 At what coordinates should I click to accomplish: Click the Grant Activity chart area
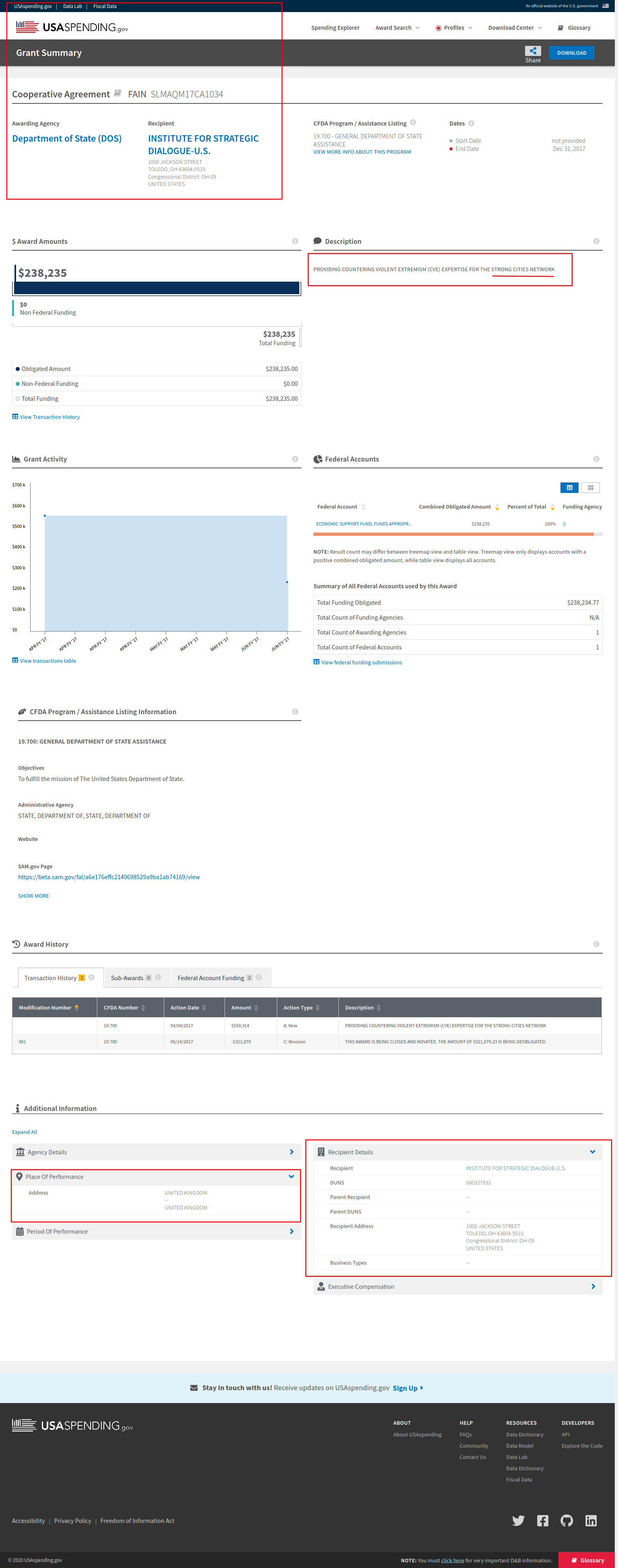pyautogui.click(x=166, y=573)
